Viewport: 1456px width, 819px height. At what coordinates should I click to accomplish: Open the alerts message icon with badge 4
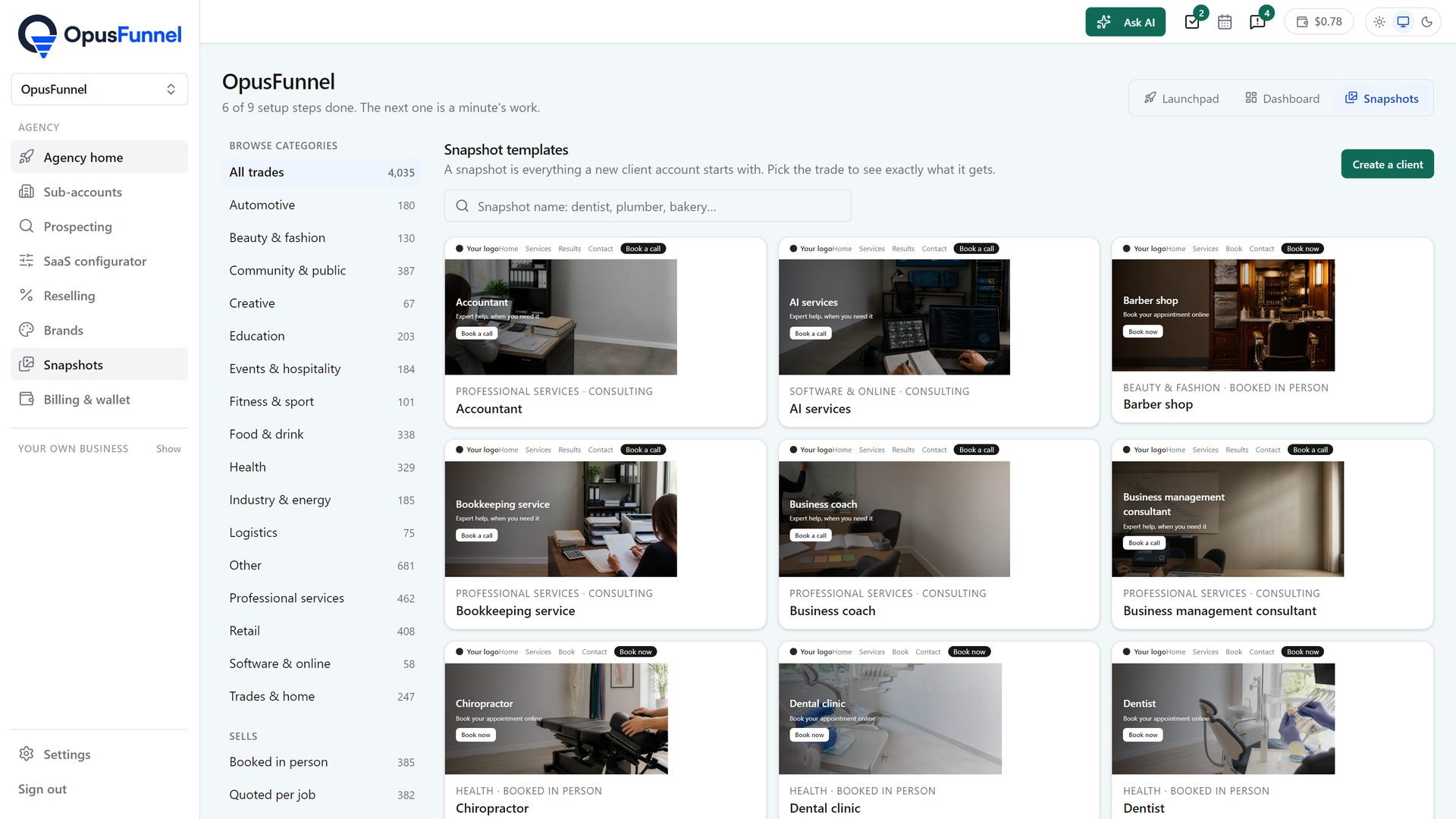pyautogui.click(x=1257, y=22)
